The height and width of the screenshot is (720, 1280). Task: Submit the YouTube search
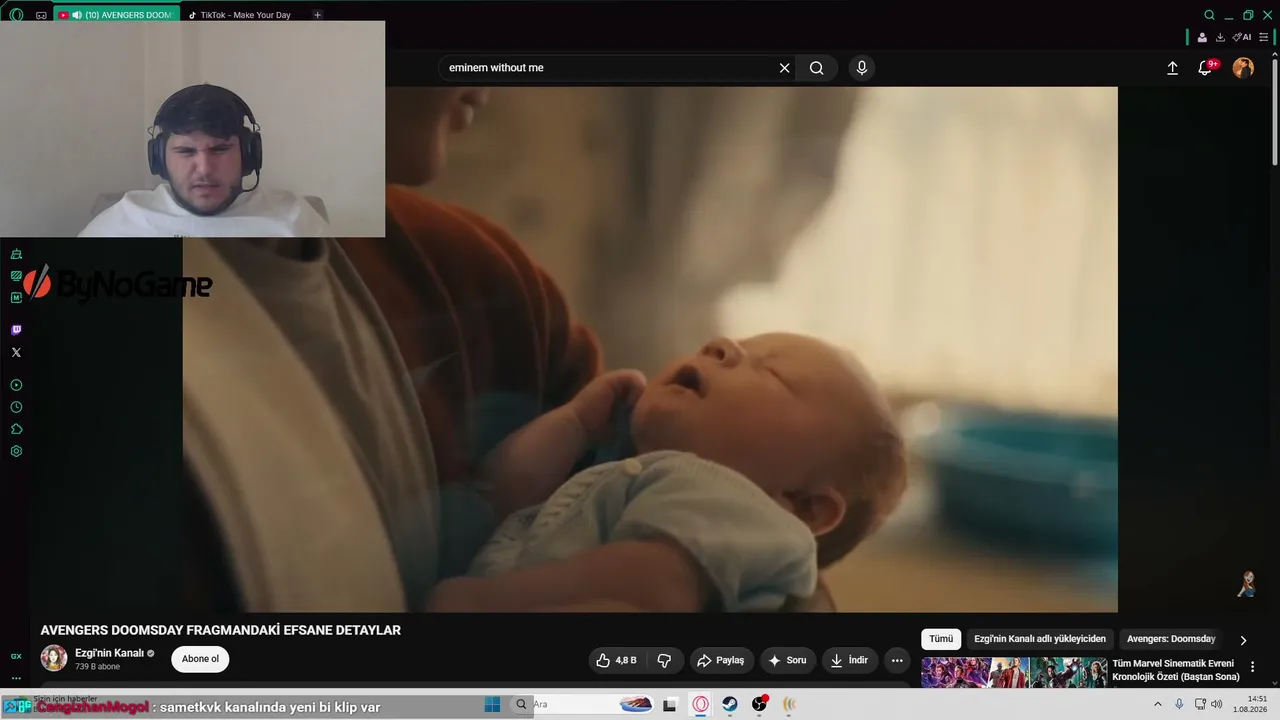pyautogui.click(x=817, y=68)
